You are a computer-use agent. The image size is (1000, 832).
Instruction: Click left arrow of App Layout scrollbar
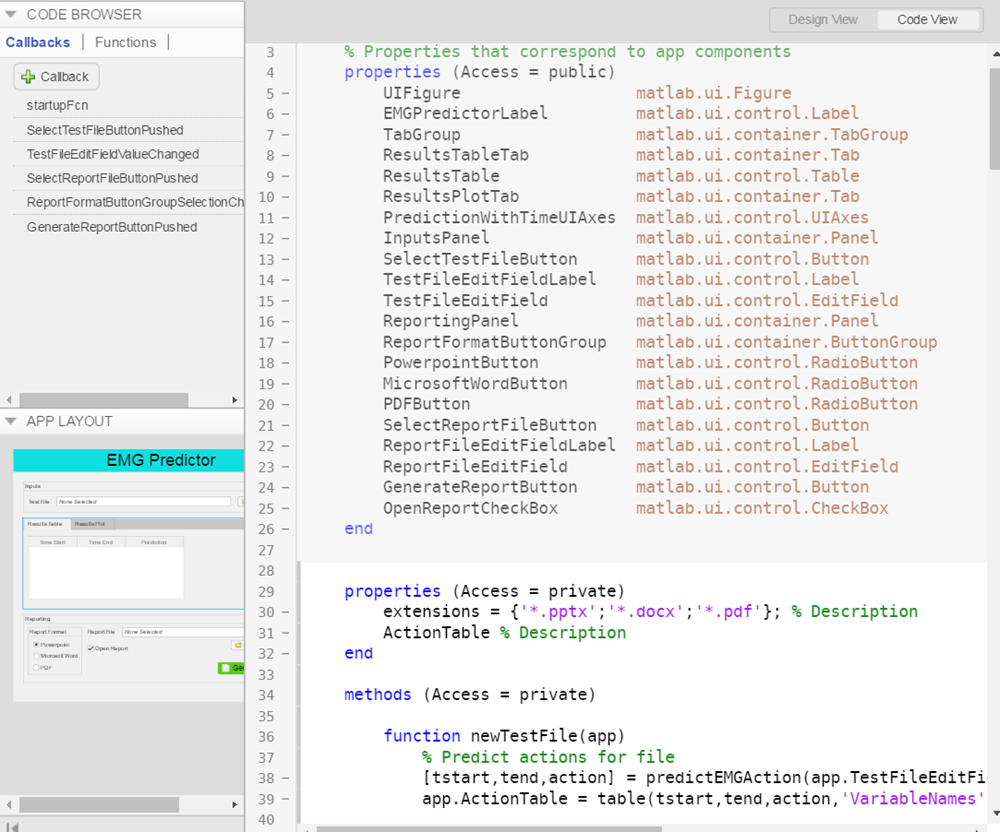9,804
